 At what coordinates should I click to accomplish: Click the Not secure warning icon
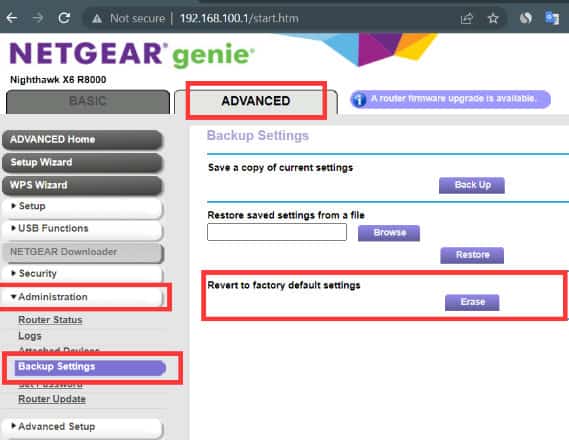97,18
